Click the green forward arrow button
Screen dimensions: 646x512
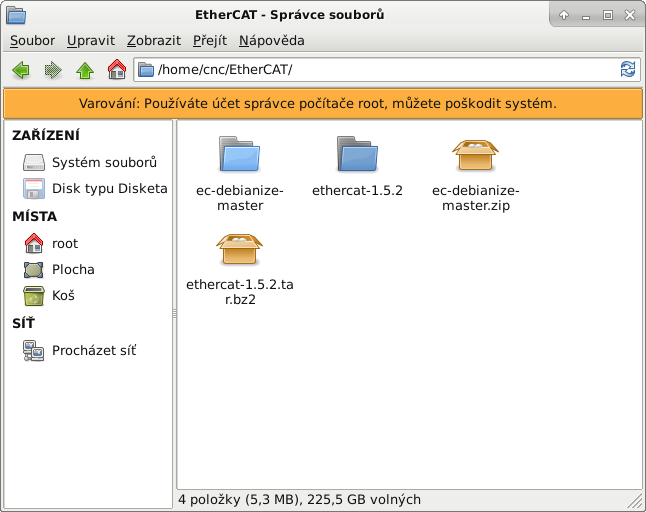(x=53, y=70)
